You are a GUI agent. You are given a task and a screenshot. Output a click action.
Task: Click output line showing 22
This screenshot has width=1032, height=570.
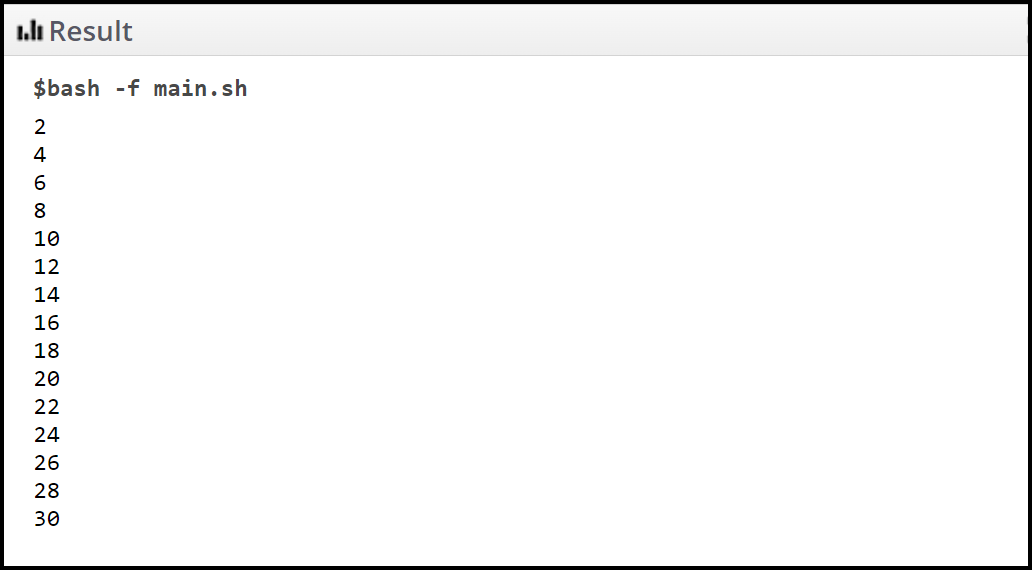(x=47, y=407)
